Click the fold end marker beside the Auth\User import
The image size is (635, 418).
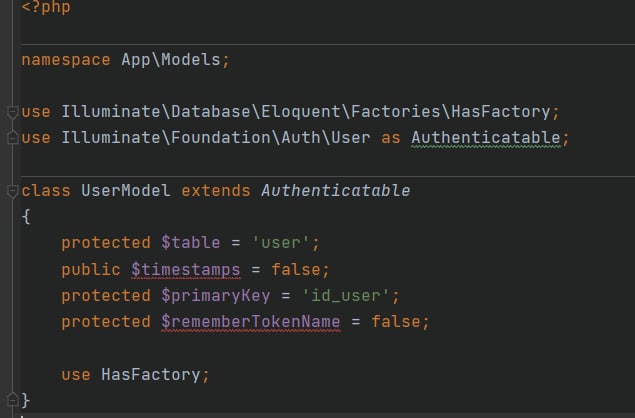point(13,138)
